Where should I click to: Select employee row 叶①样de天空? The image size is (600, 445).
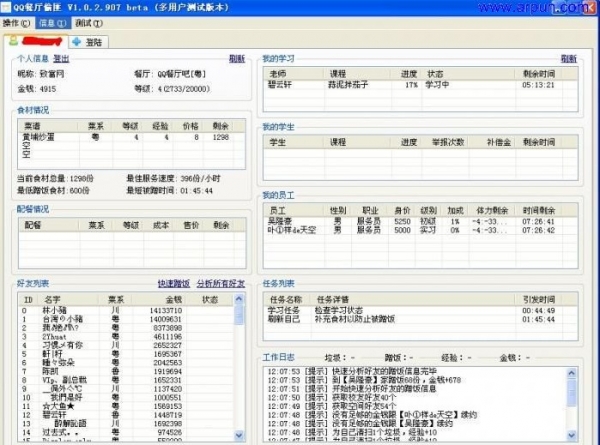420,230
